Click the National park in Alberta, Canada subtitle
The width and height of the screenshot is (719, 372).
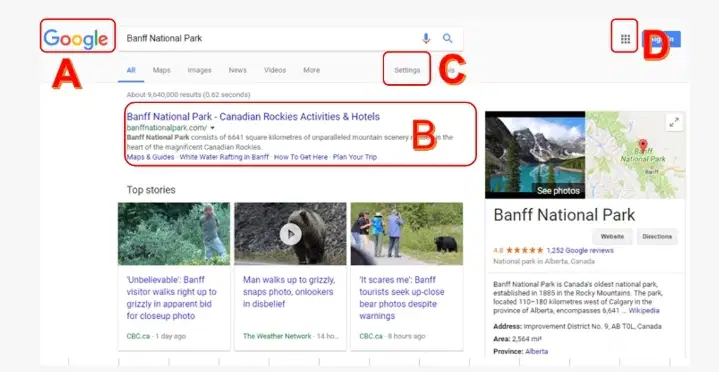(x=544, y=261)
